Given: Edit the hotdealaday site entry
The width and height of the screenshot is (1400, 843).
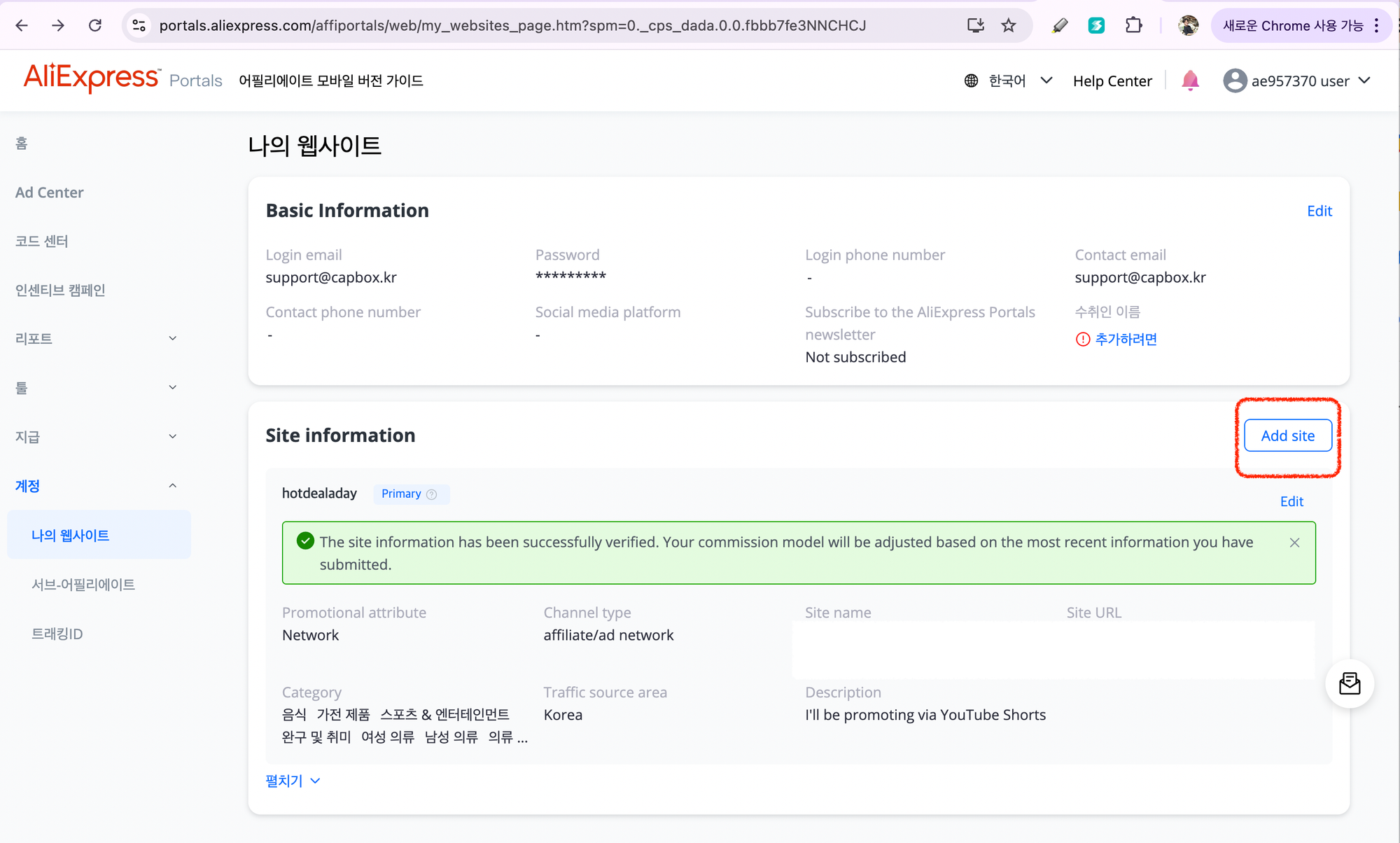Looking at the screenshot, I should coord(1291,501).
